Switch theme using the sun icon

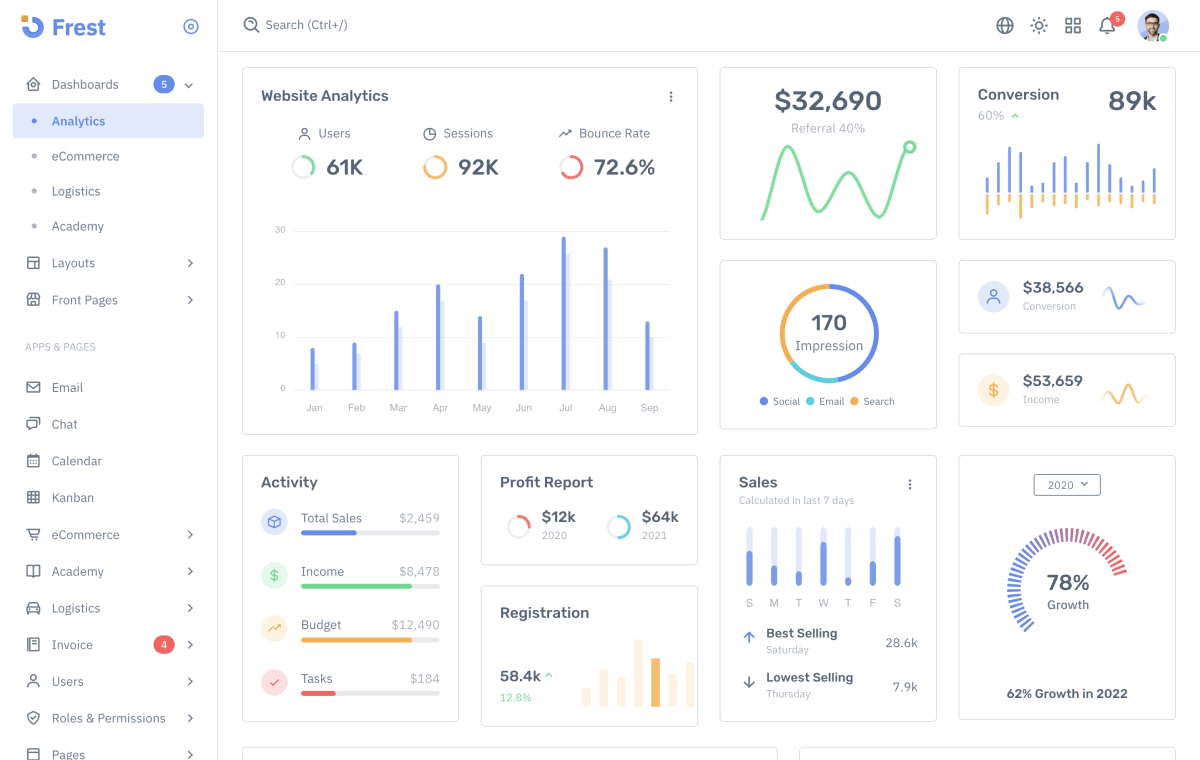coord(1039,26)
